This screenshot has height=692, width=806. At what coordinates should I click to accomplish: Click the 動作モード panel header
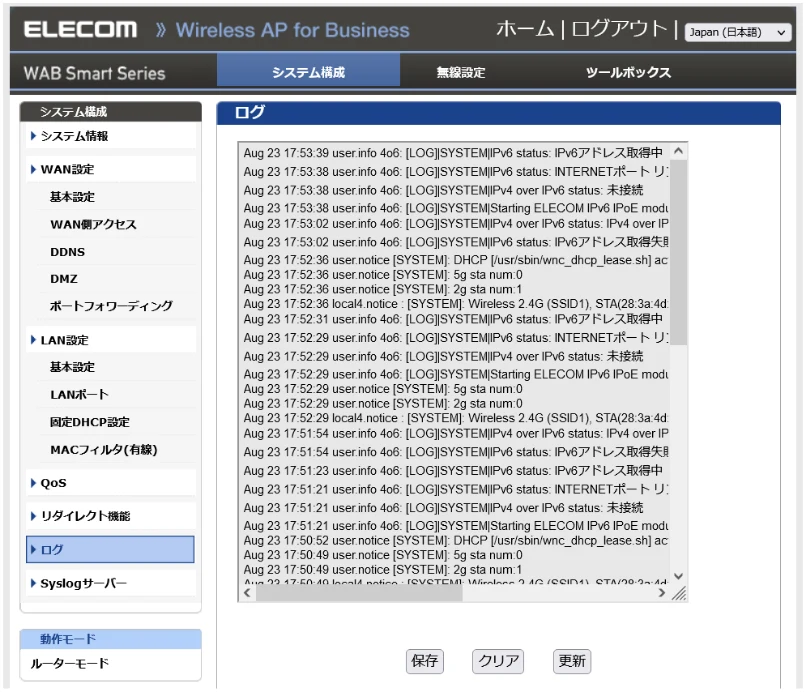(x=111, y=639)
